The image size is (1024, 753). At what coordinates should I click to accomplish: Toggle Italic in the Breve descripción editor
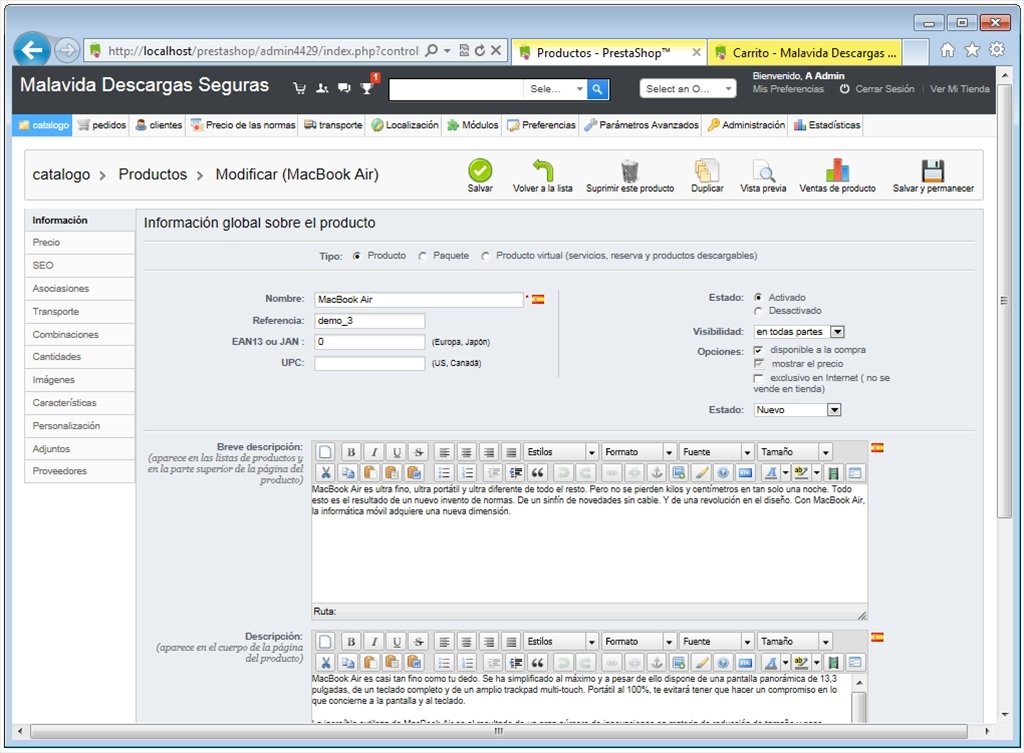[x=374, y=452]
